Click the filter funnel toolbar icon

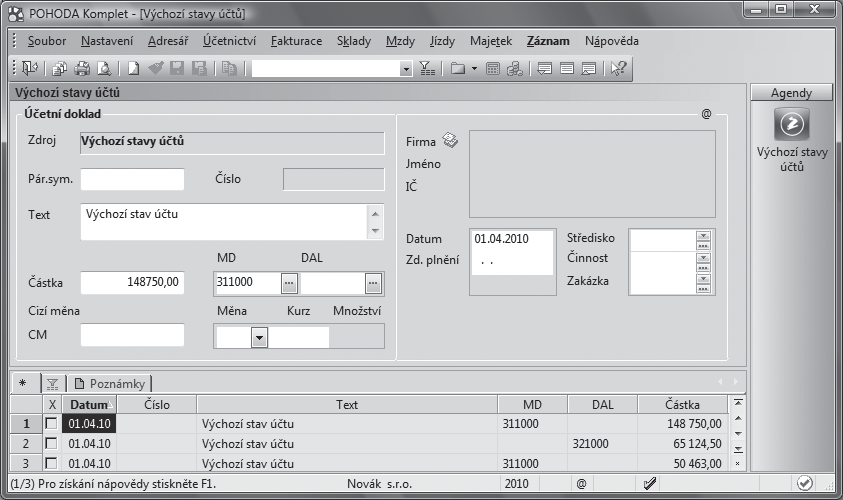427,69
